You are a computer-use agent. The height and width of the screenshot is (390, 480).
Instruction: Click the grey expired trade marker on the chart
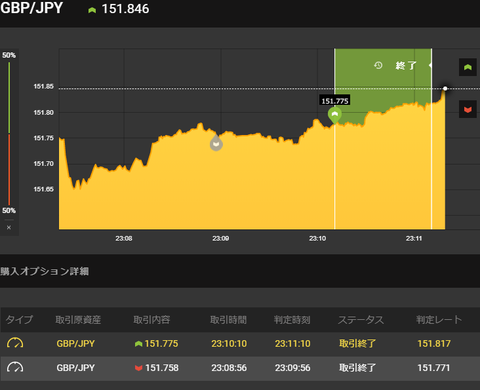point(216,143)
